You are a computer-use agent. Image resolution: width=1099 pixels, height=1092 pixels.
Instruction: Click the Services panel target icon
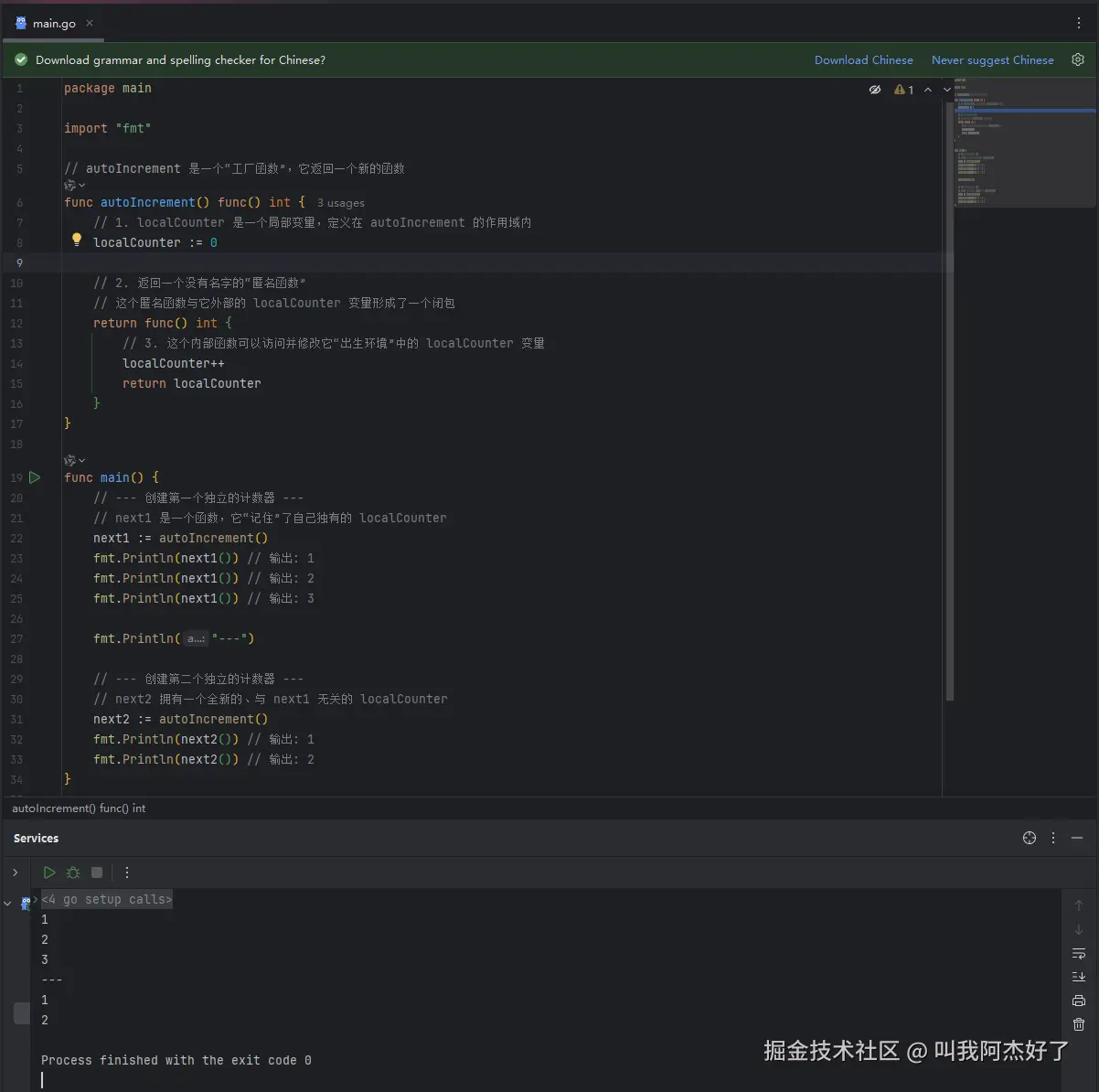point(1030,838)
